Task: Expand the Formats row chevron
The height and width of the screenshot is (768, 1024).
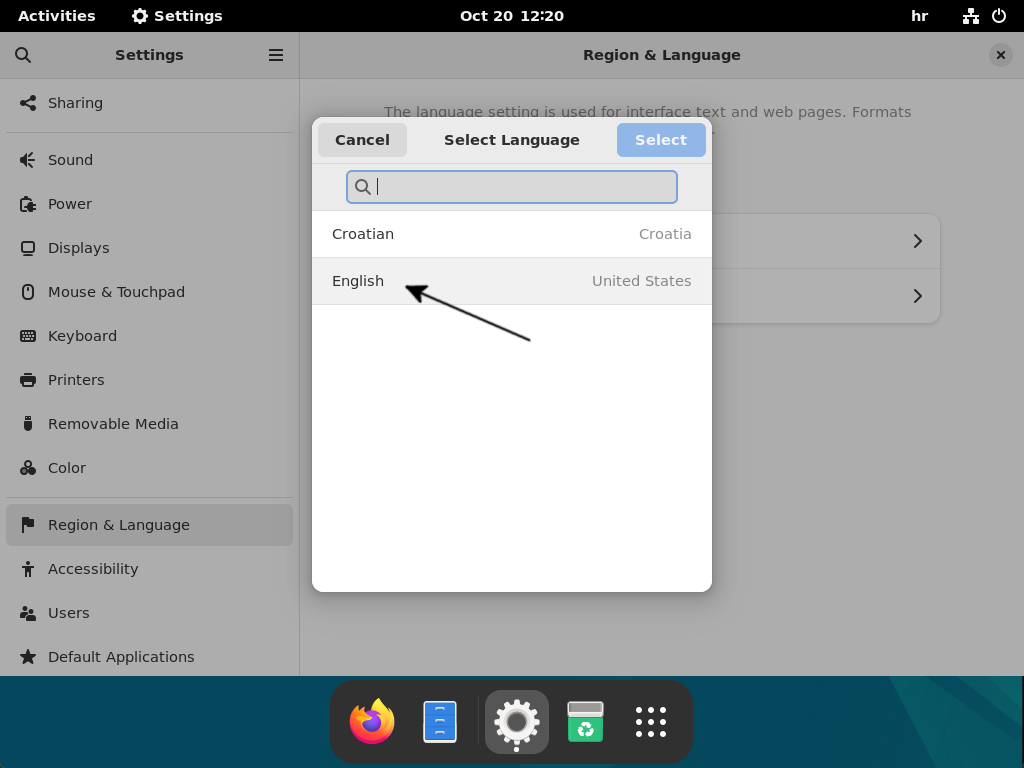Action: [917, 296]
